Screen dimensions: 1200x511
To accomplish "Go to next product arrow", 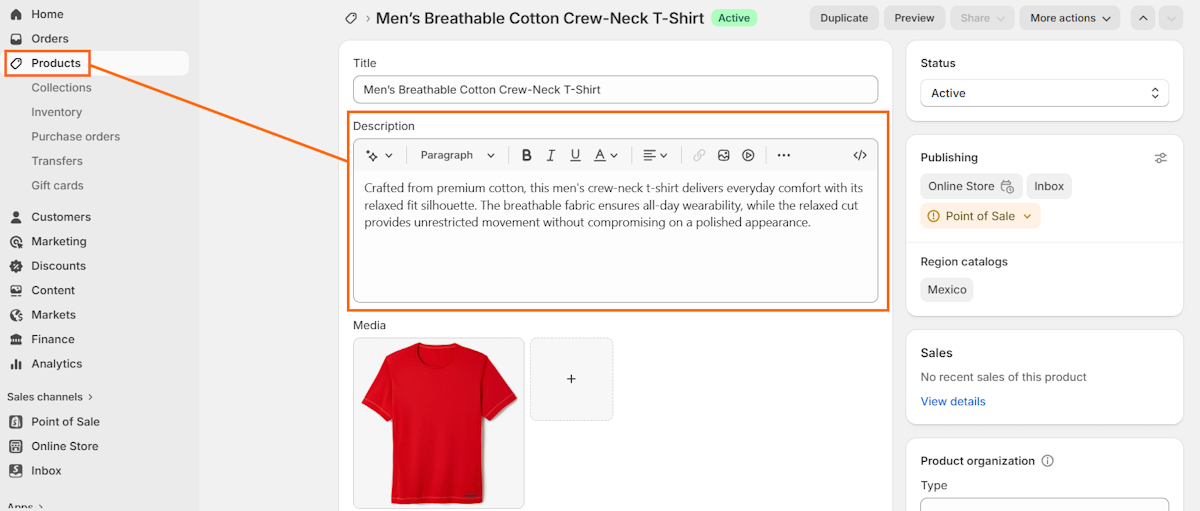I will click(x=1170, y=18).
